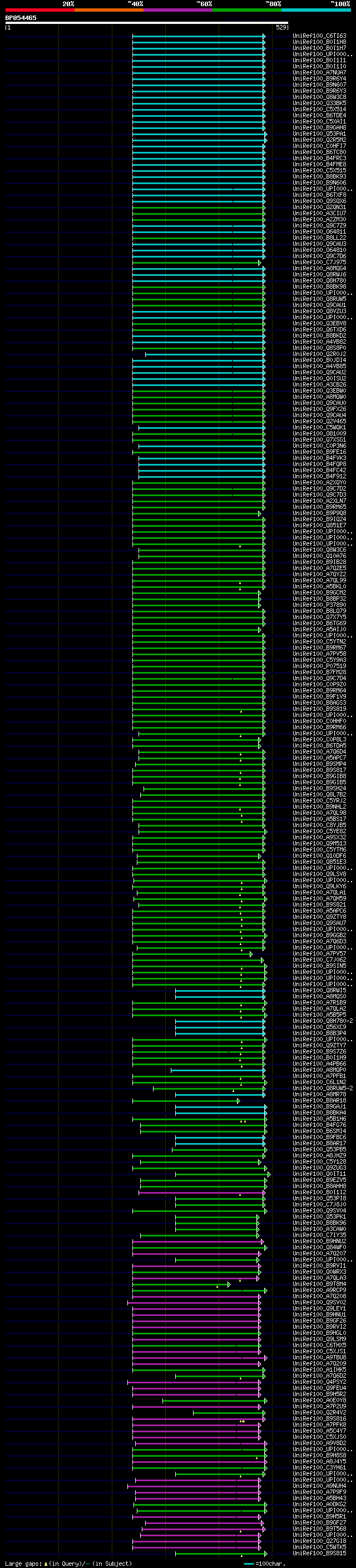
Task: Open hit UniRef100_A3CAW0
Action: [x=319, y=1228]
